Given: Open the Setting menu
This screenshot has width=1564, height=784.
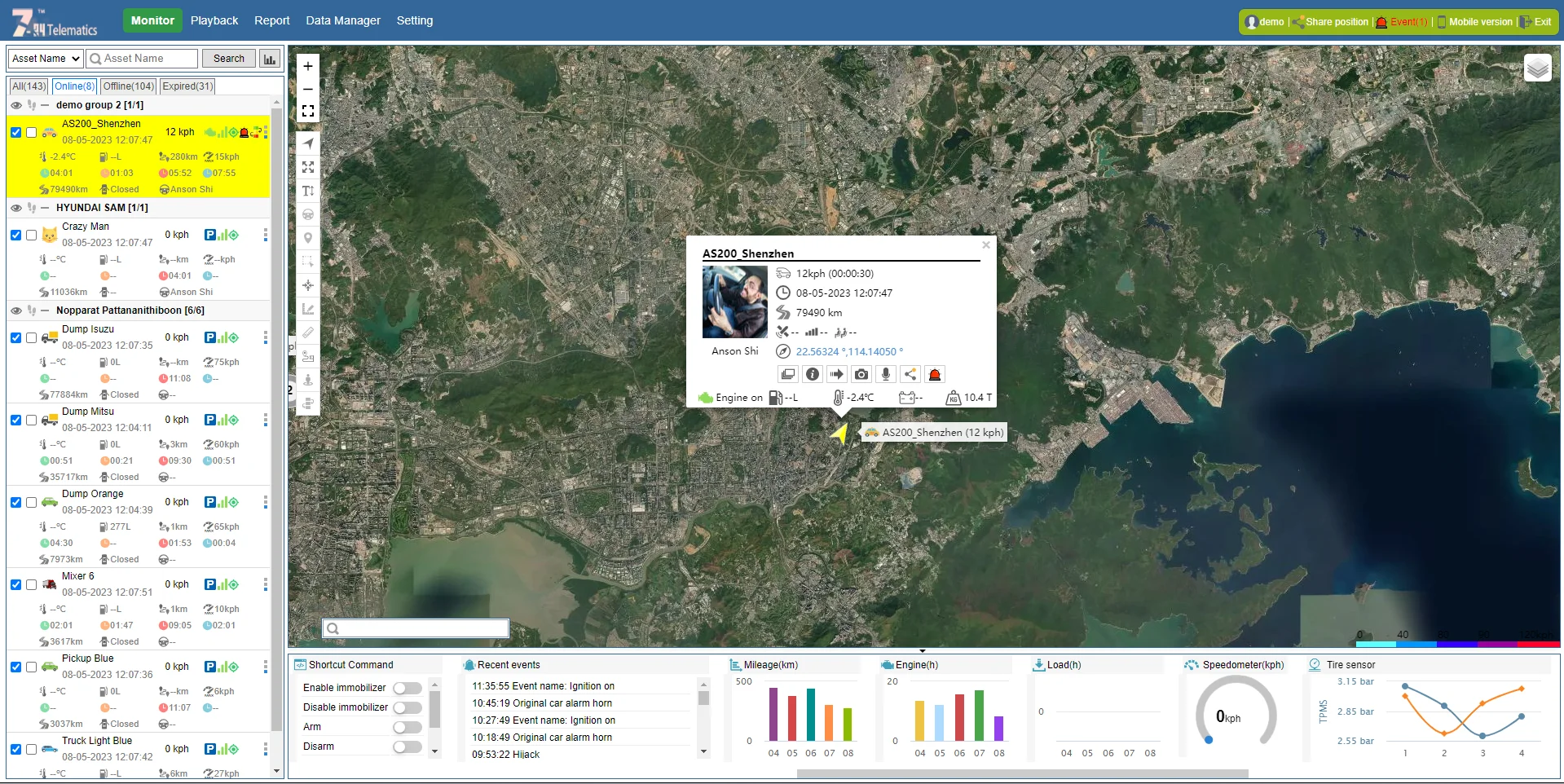Looking at the screenshot, I should coord(415,20).
